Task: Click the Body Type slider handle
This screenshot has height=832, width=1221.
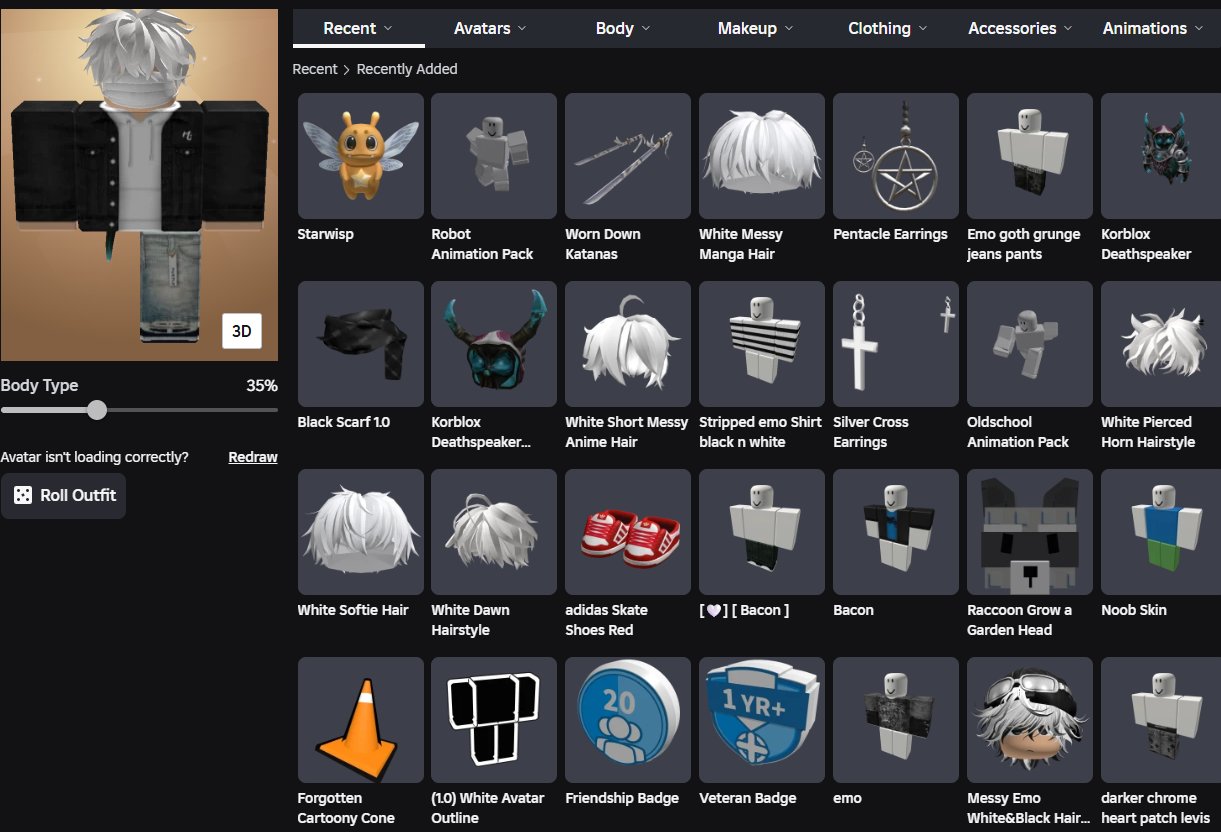Action: pos(97,409)
